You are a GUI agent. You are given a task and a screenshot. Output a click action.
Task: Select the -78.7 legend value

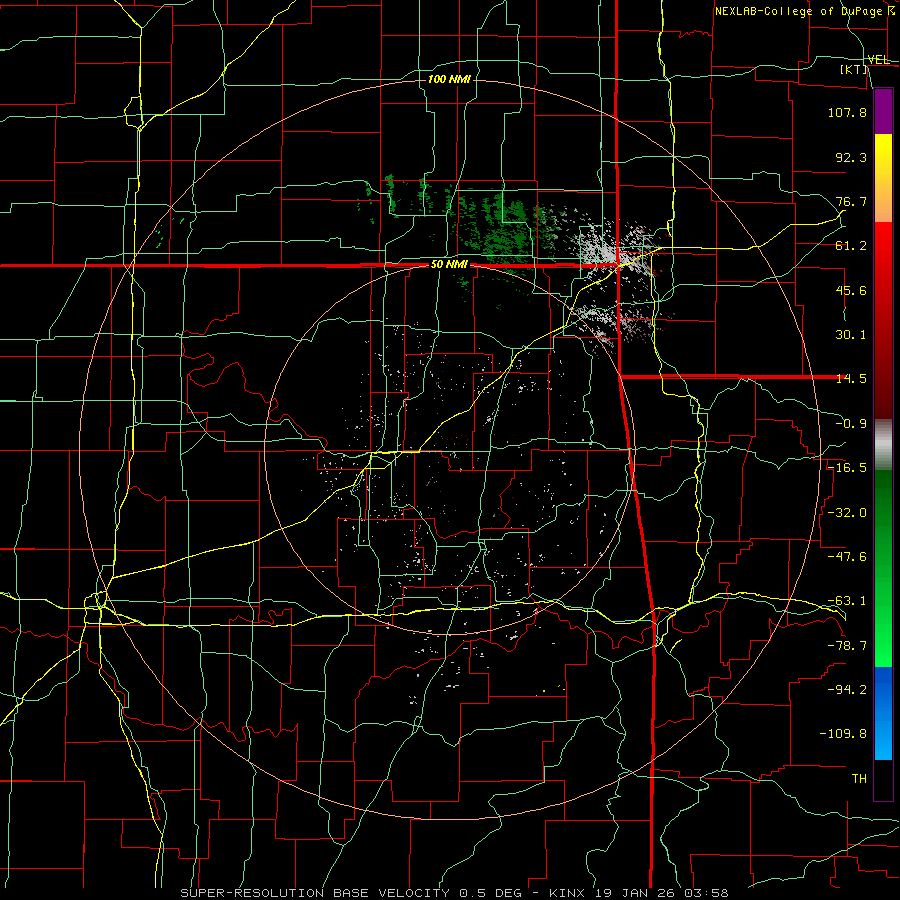[x=847, y=646]
